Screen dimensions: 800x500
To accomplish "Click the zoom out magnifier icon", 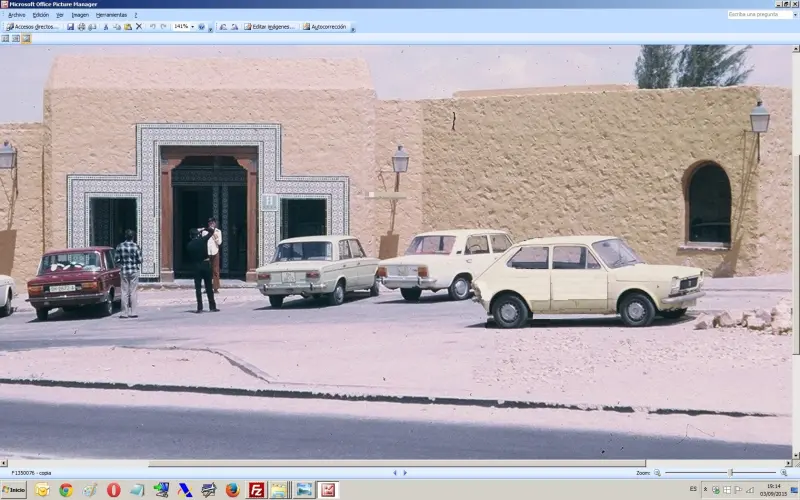I will pyautogui.click(x=657, y=473).
